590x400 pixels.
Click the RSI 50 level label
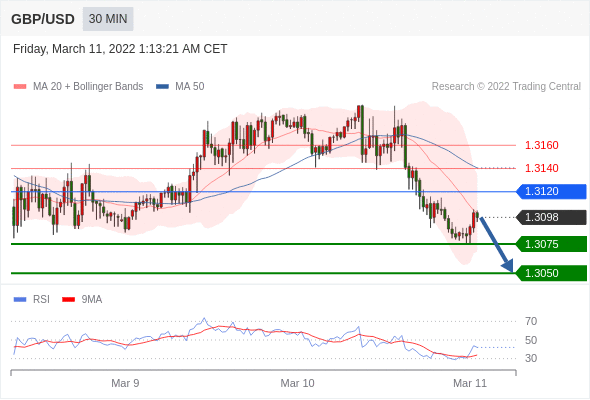tap(531, 340)
